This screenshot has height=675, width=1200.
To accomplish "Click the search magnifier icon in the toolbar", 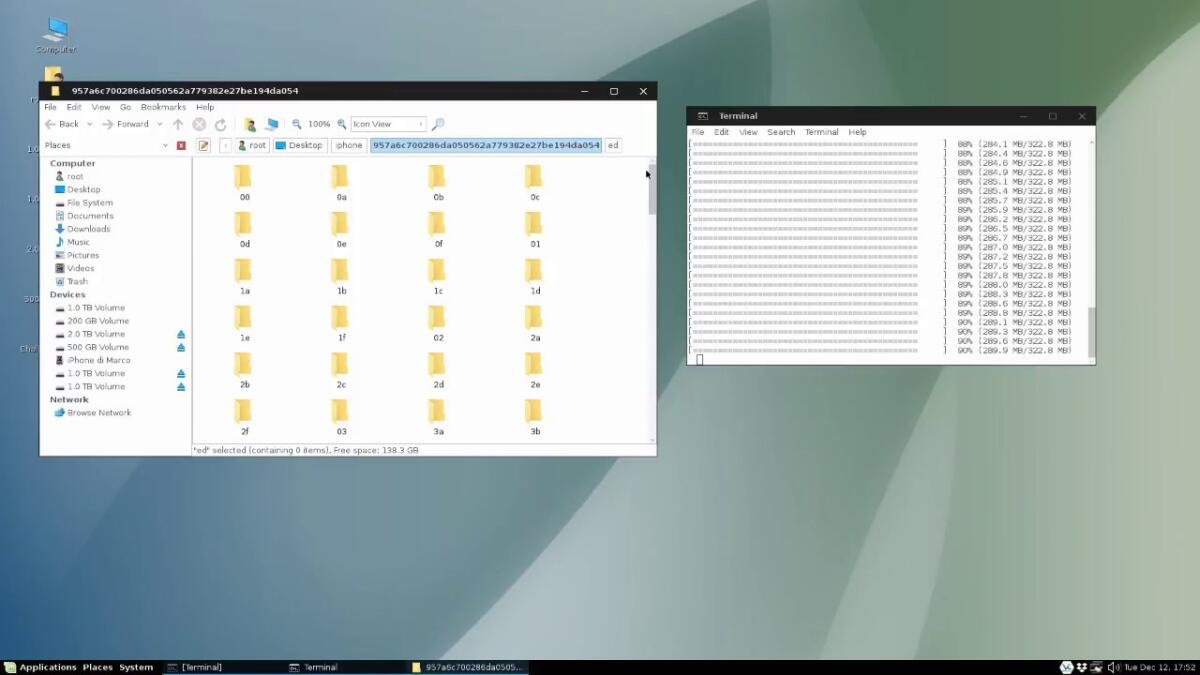I will coord(437,124).
